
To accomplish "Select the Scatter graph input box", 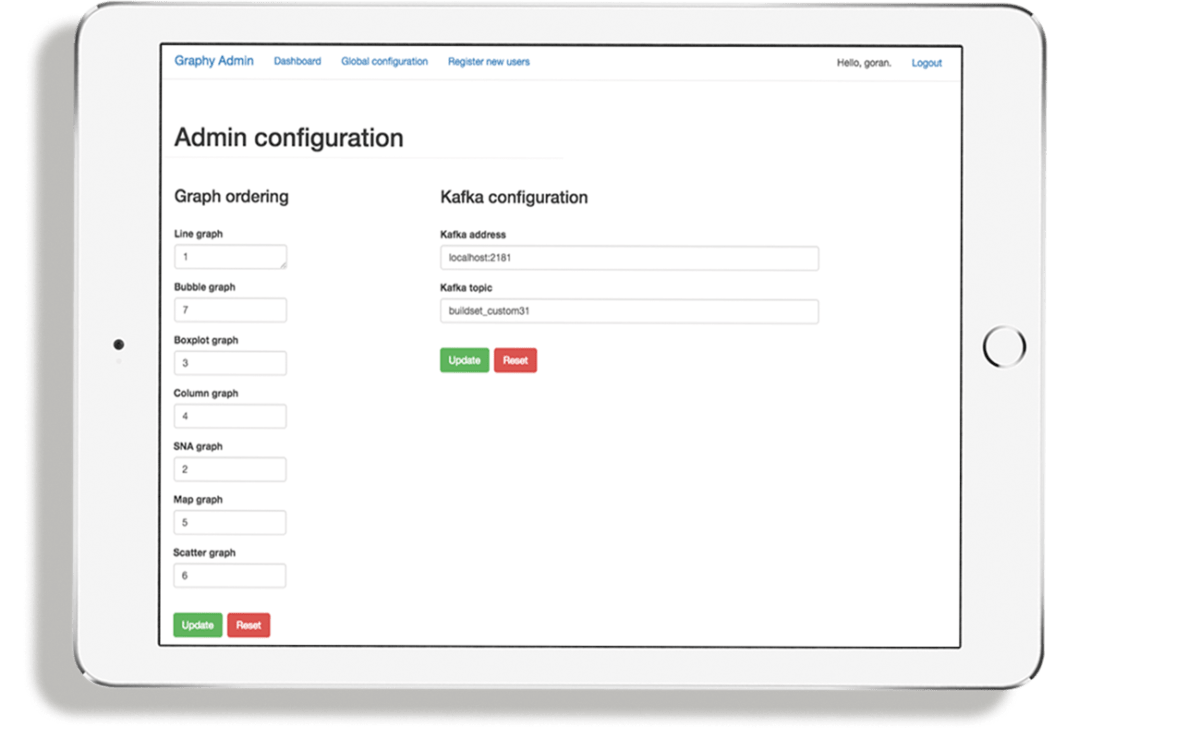I will point(229,575).
